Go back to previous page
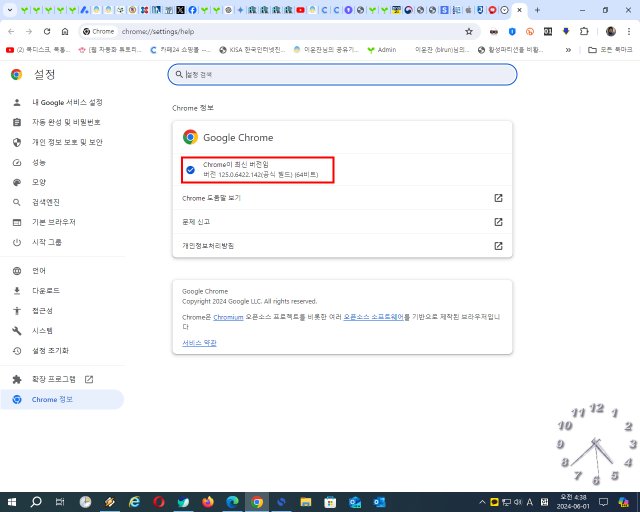Image resolution: width=640 pixels, height=512 pixels. point(11,31)
